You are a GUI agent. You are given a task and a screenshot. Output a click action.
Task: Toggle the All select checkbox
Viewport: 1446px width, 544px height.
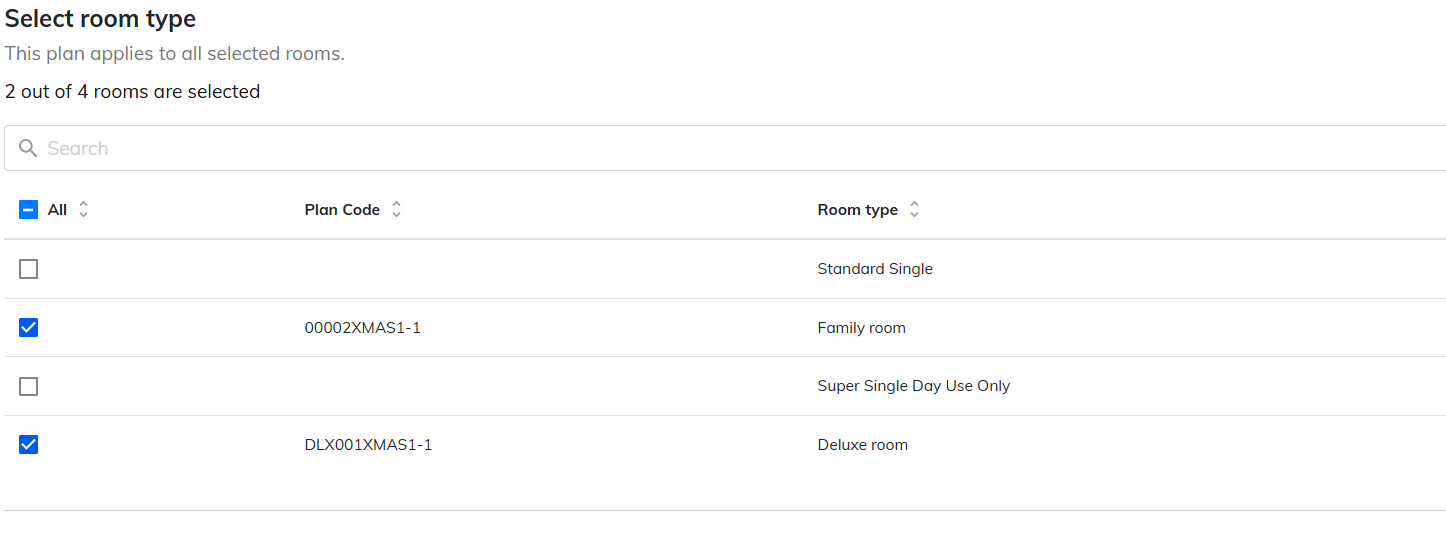pos(29,210)
